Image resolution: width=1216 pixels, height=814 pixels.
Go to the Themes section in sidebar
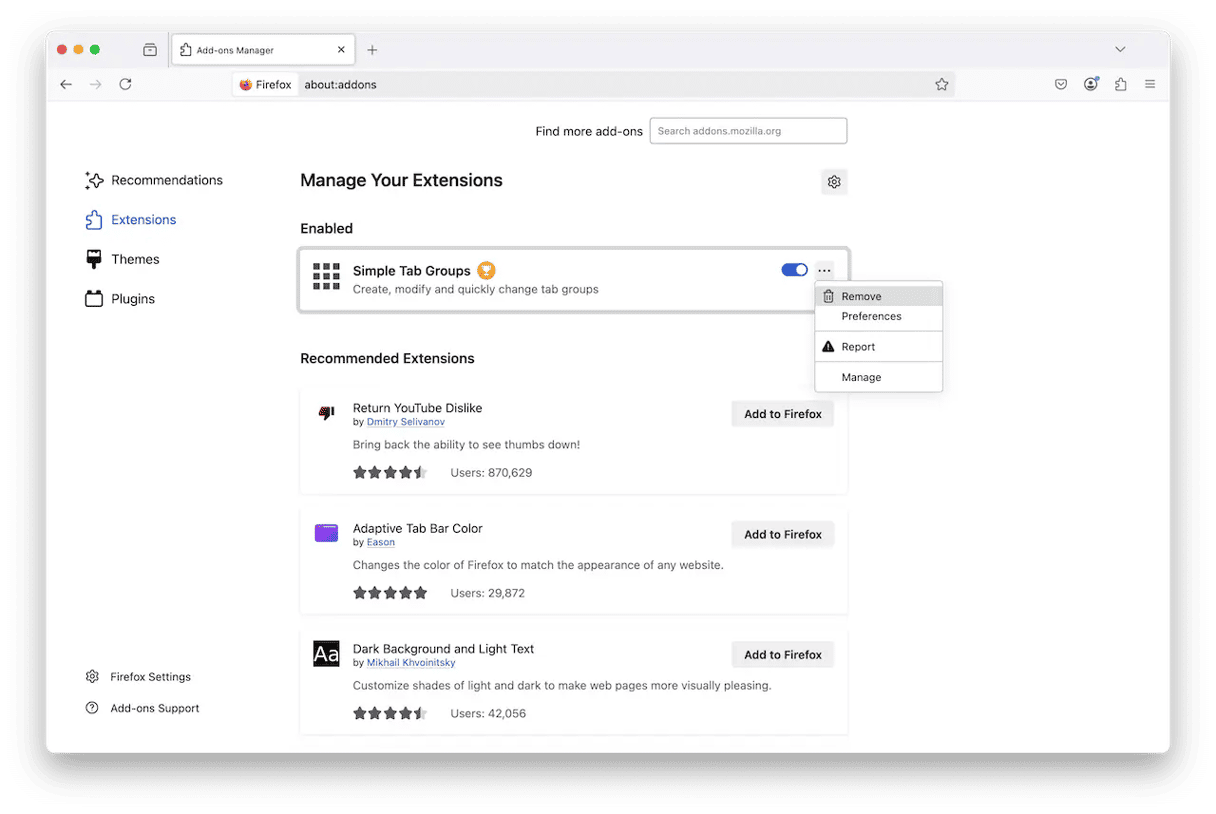coord(135,259)
